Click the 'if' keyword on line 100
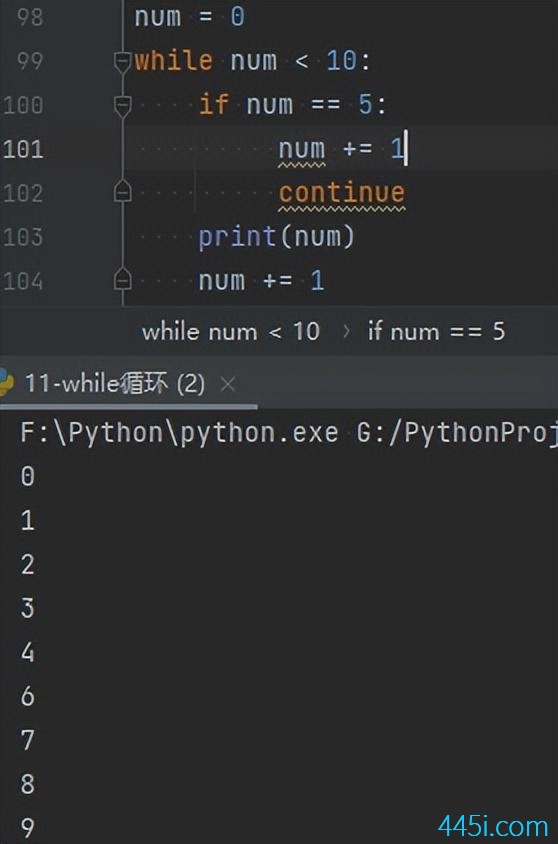 tap(214, 104)
